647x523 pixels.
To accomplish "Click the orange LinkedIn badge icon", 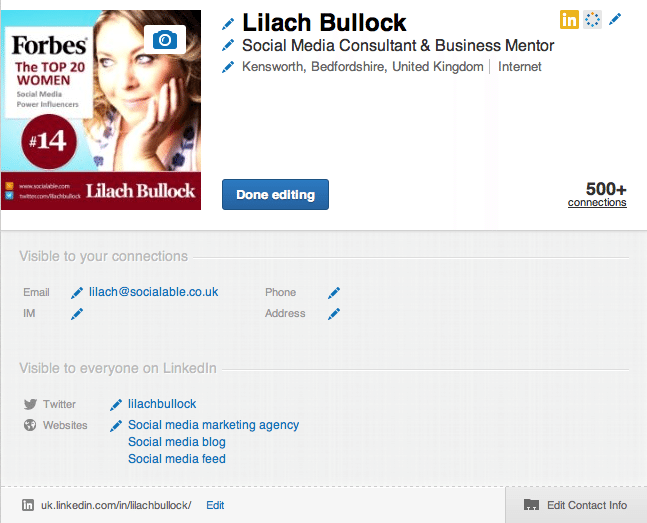I will [569, 19].
